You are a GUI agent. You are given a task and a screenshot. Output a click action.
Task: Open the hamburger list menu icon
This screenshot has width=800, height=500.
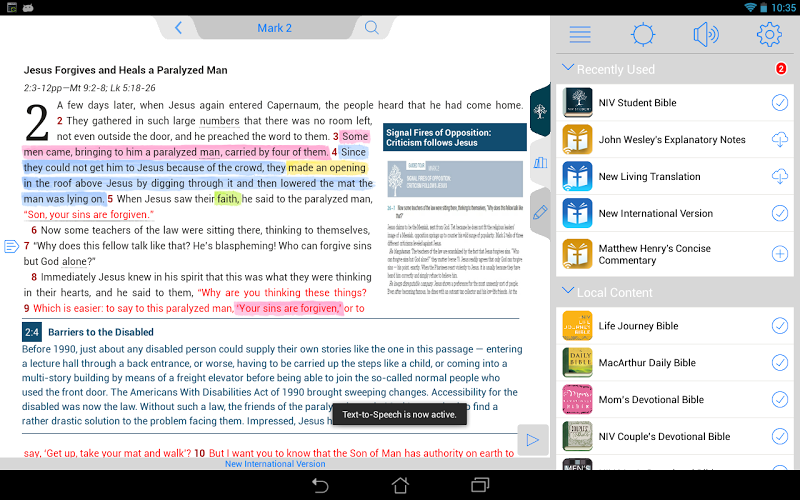[x=580, y=35]
